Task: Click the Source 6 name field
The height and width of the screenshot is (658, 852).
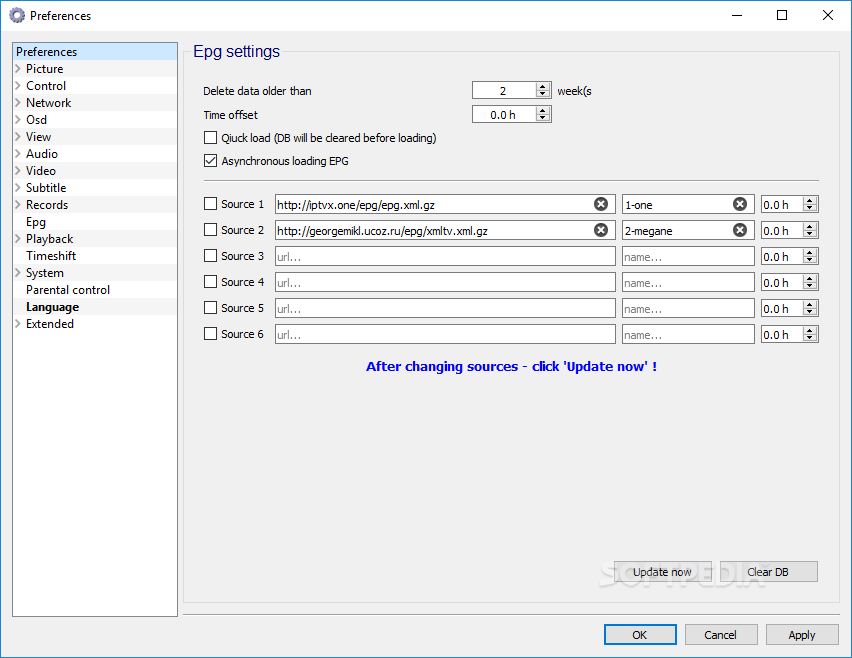Action: [x=688, y=334]
